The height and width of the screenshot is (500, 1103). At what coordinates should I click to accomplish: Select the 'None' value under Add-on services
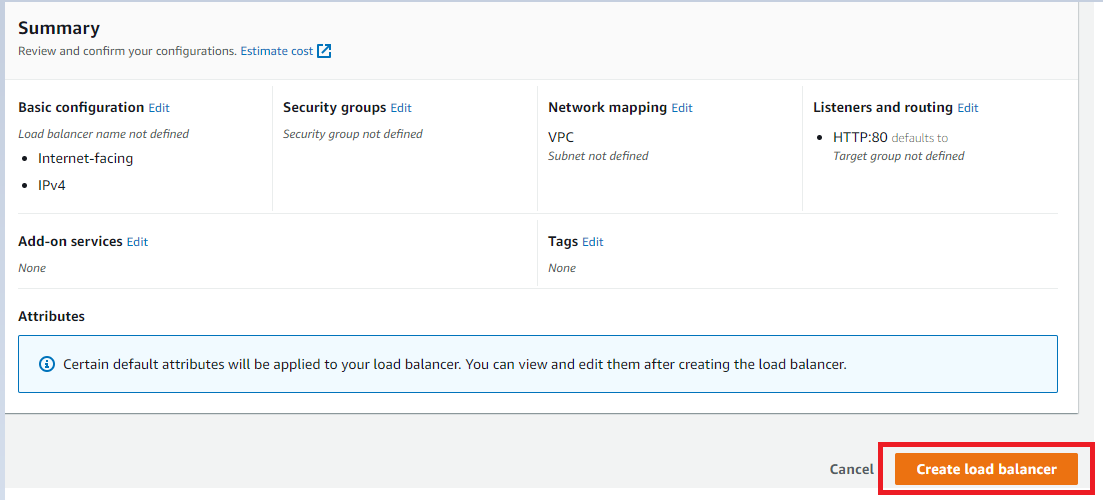pos(32,267)
